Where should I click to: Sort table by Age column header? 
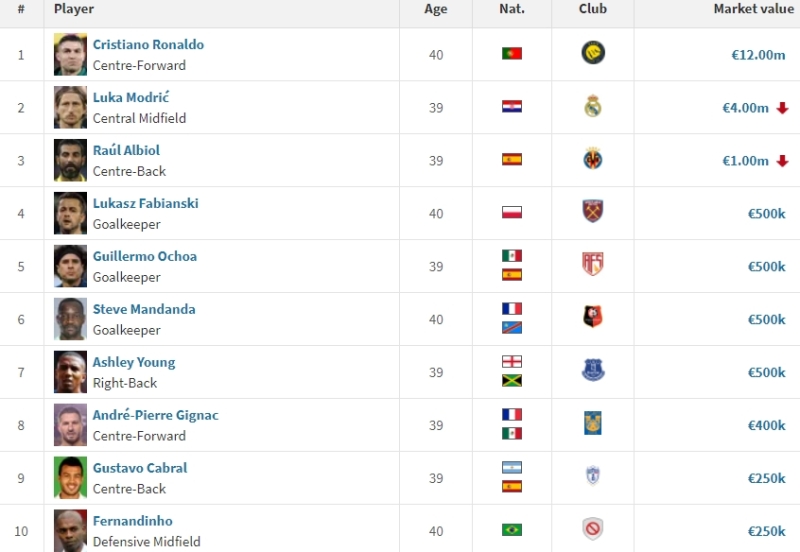point(436,9)
